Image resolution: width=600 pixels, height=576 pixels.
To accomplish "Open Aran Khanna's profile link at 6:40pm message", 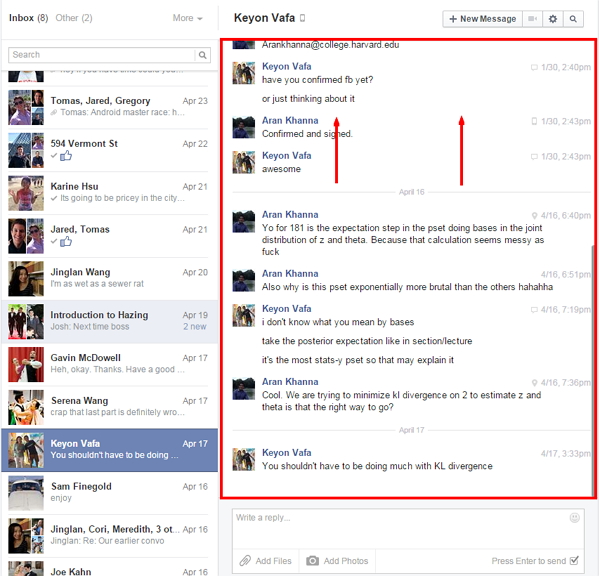I will tap(290, 215).
